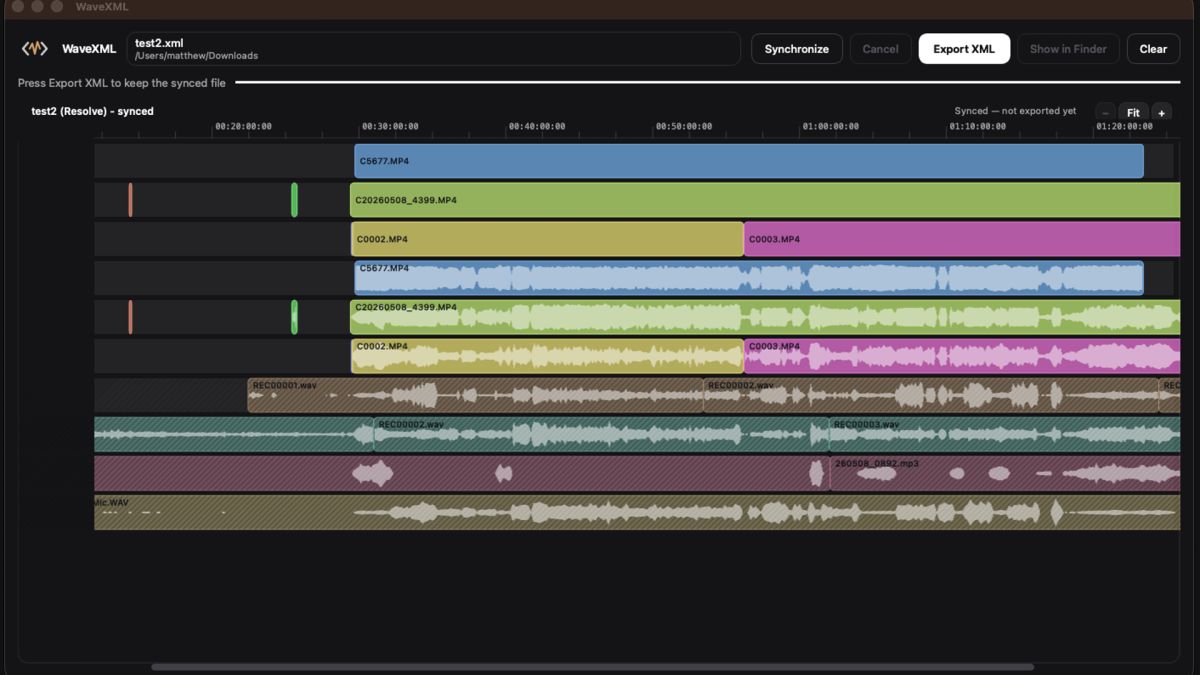Click the red marker on the audio waveform track

point(130,317)
